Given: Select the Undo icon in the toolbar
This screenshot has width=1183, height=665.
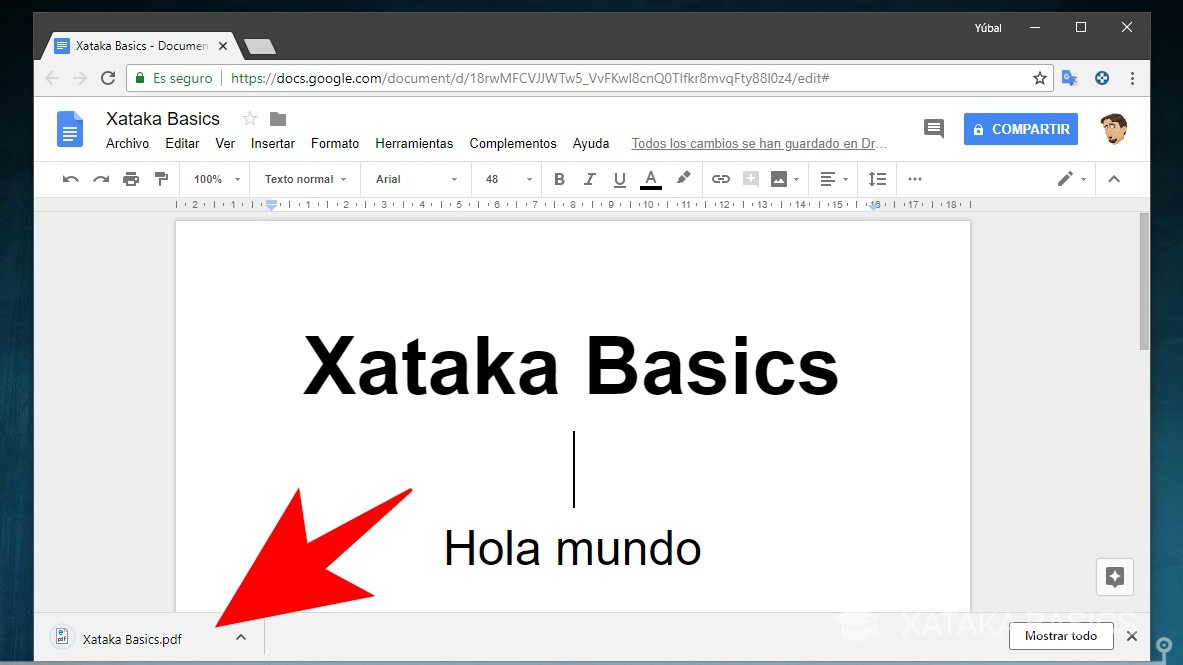Looking at the screenshot, I should (69, 179).
